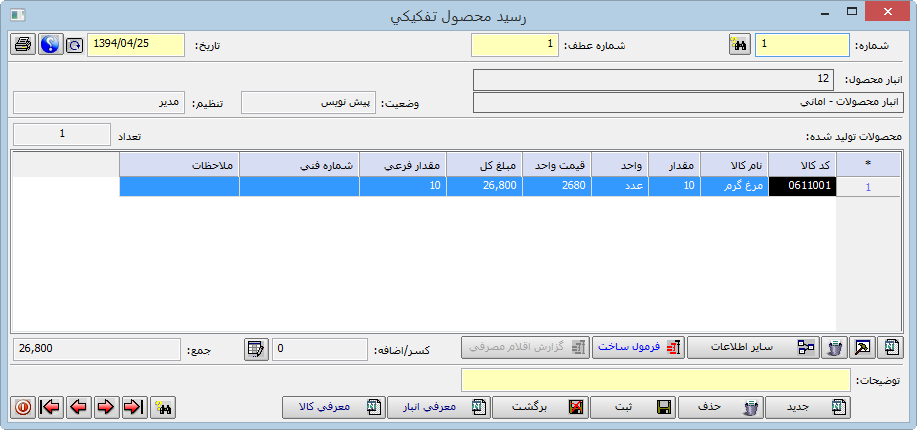Click جدید button to create new receipt
The height and width of the screenshot is (430, 917).
(x=808, y=407)
